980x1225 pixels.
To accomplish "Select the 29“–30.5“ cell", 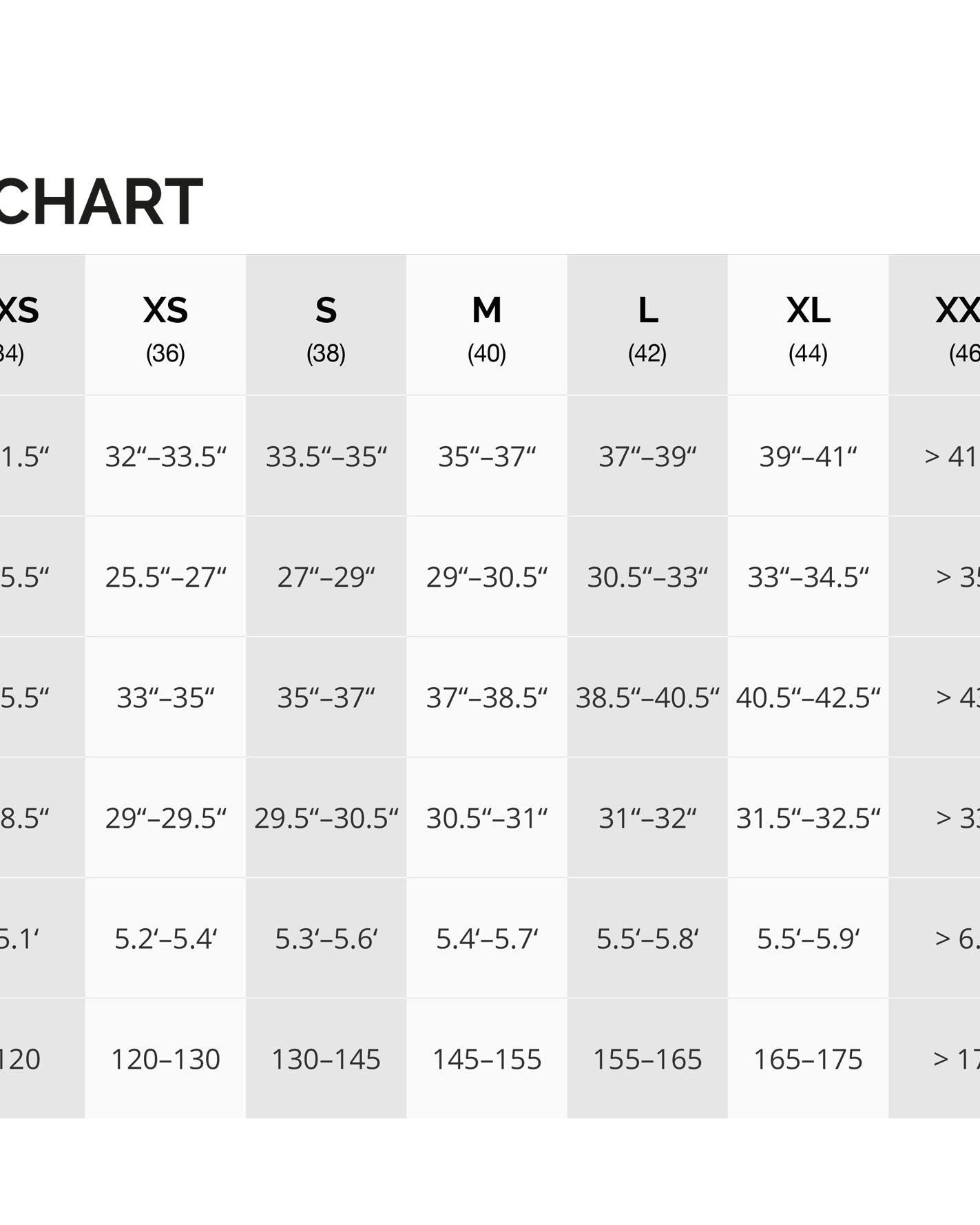I will point(486,577).
